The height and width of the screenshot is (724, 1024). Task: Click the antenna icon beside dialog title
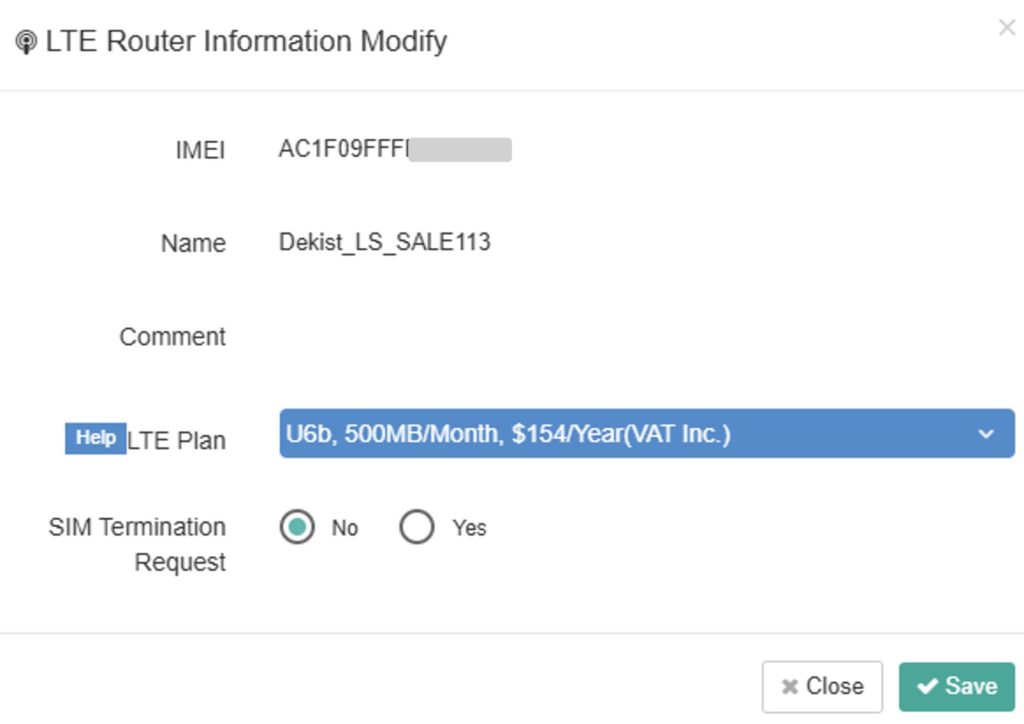point(26,42)
